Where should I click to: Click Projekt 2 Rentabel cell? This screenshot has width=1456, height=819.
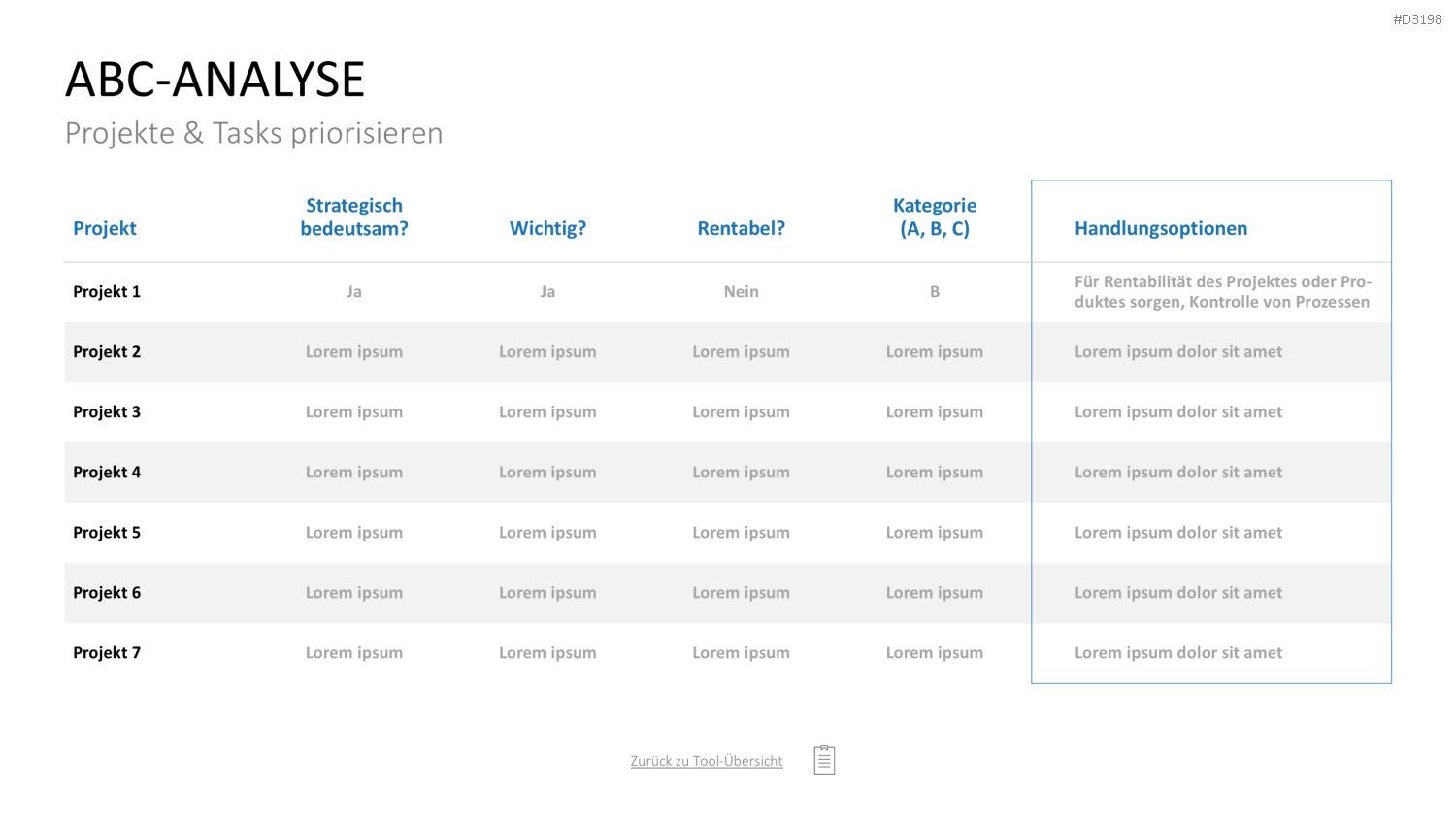(x=741, y=351)
